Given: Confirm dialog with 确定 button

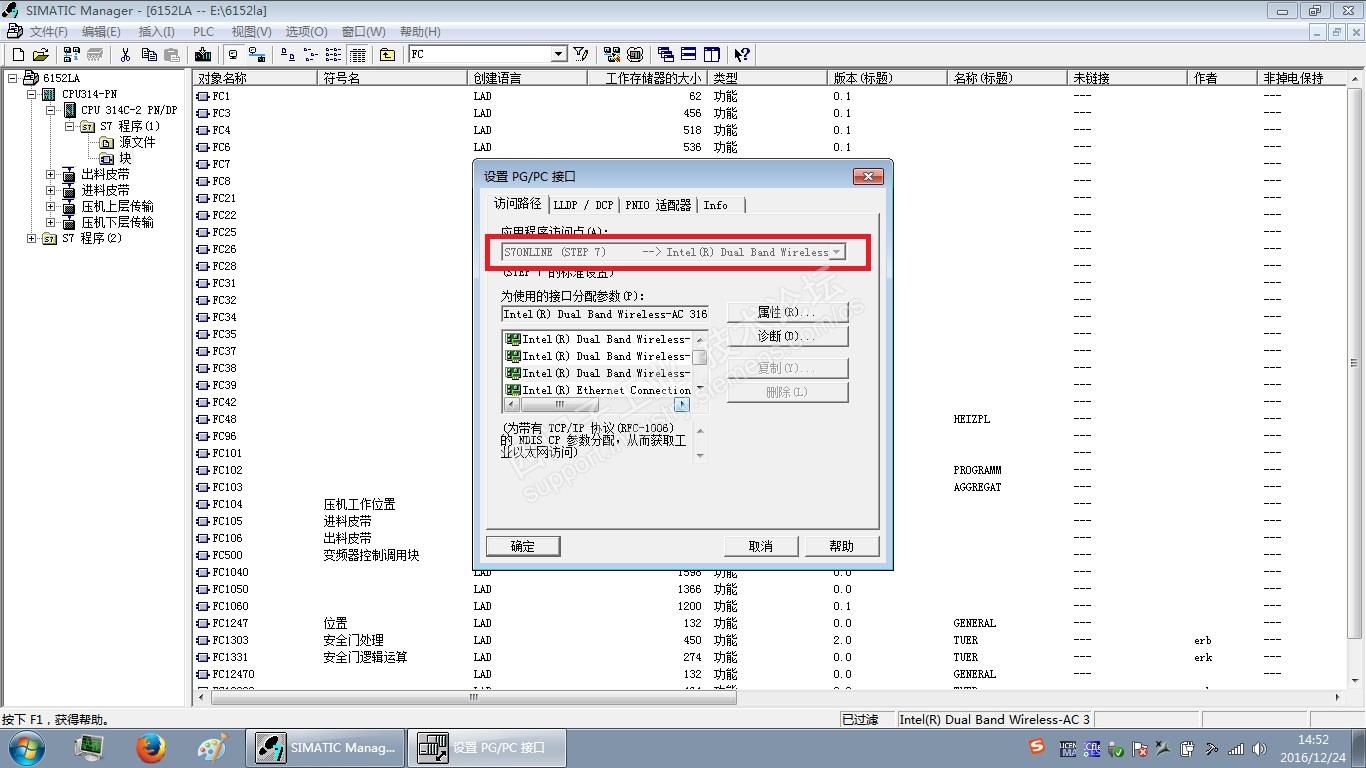Looking at the screenshot, I should point(522,546).
